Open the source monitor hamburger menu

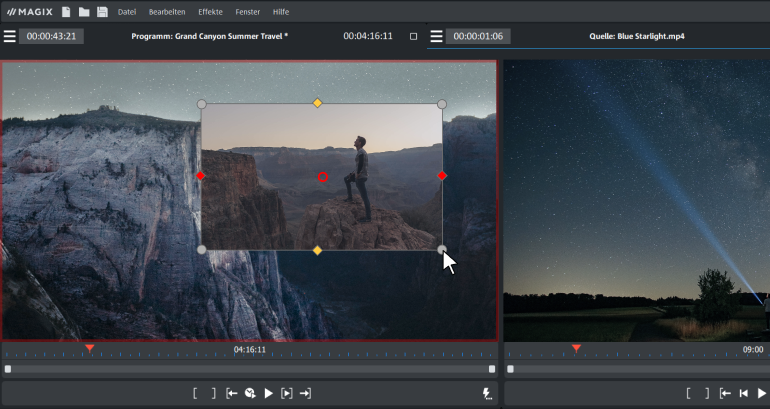click(x=437, y=36)
